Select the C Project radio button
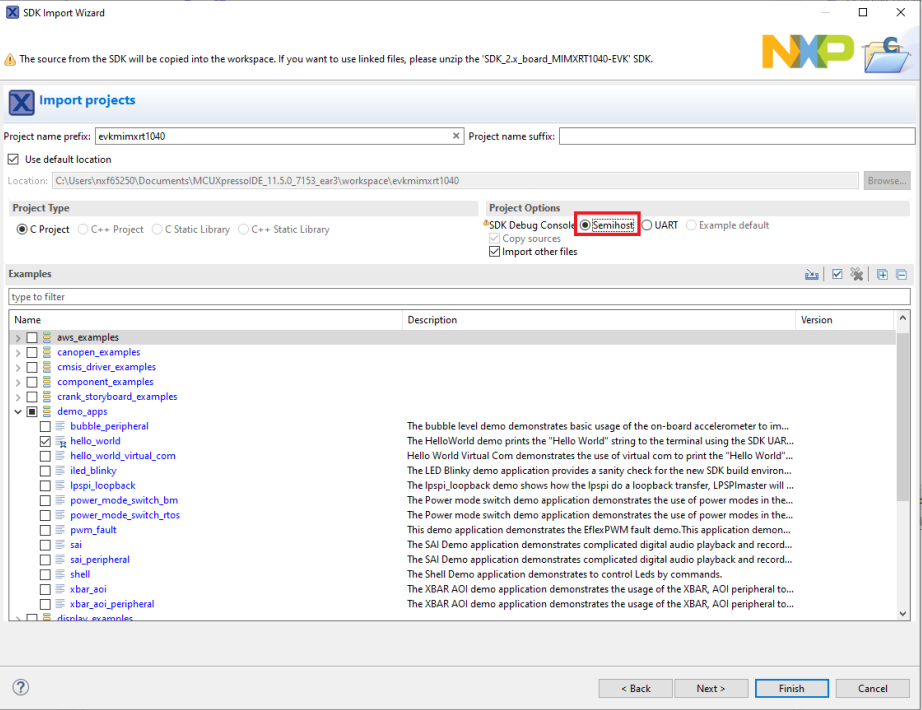 click(22, 229)
